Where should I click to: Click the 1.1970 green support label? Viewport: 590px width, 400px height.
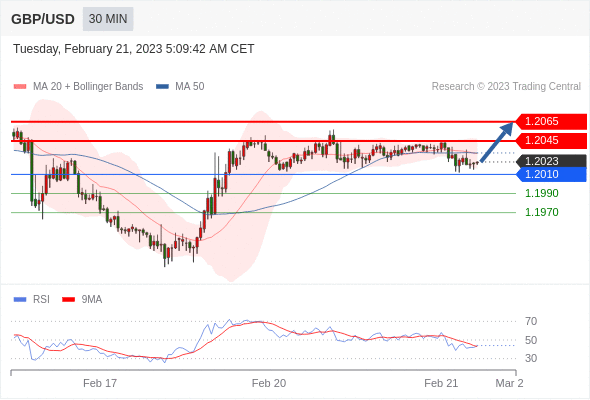[x=542, y=212]
